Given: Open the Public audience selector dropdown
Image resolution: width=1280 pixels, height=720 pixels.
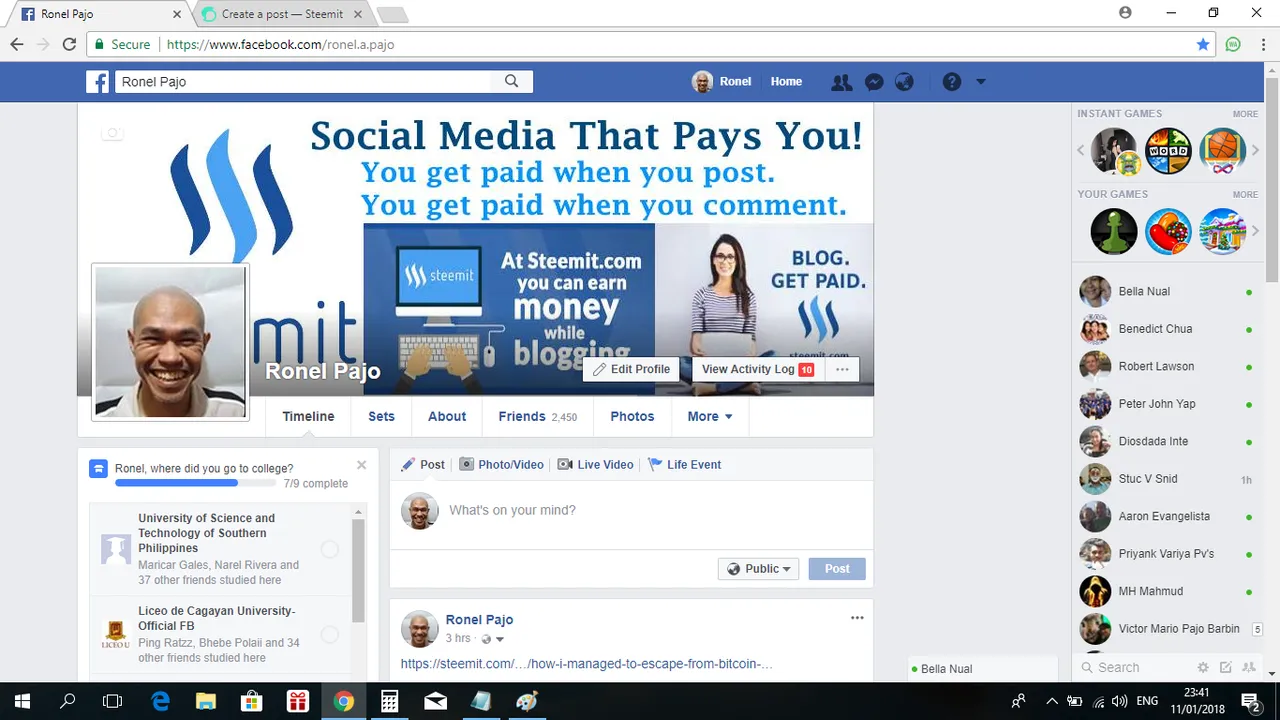Looking at the screenshot, I should (x=758, y=569).
